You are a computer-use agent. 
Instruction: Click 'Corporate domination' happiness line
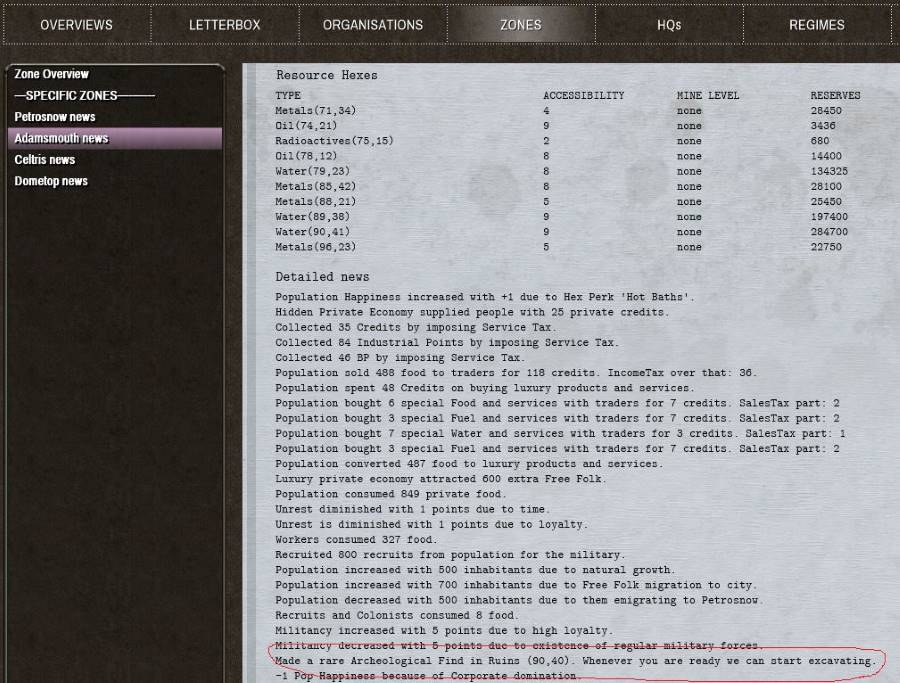tap(428, 676)
